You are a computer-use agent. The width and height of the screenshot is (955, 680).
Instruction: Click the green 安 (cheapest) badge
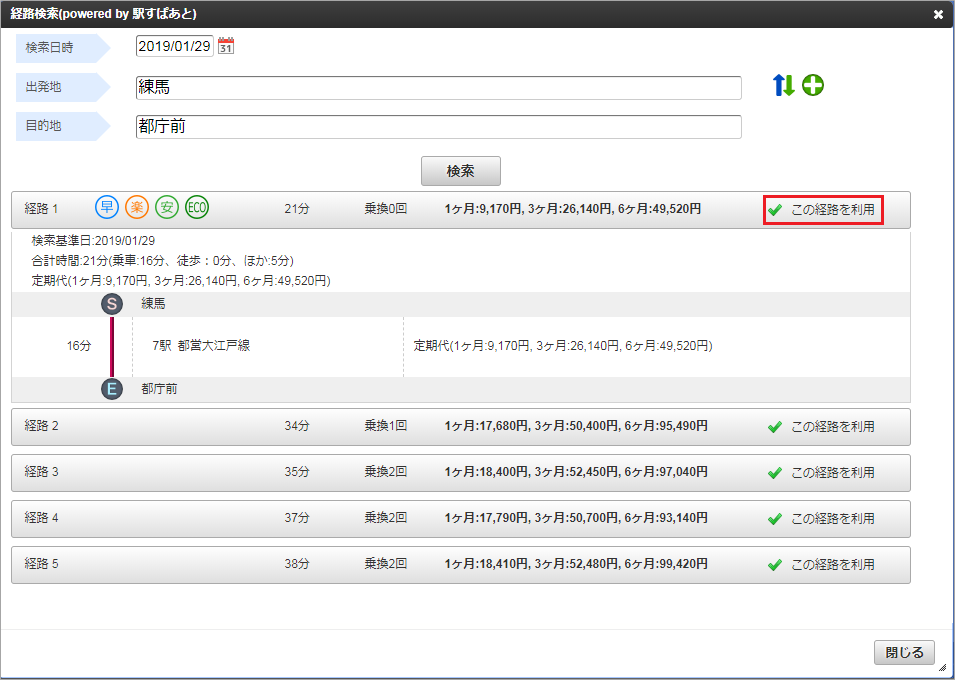click(166, 208)
